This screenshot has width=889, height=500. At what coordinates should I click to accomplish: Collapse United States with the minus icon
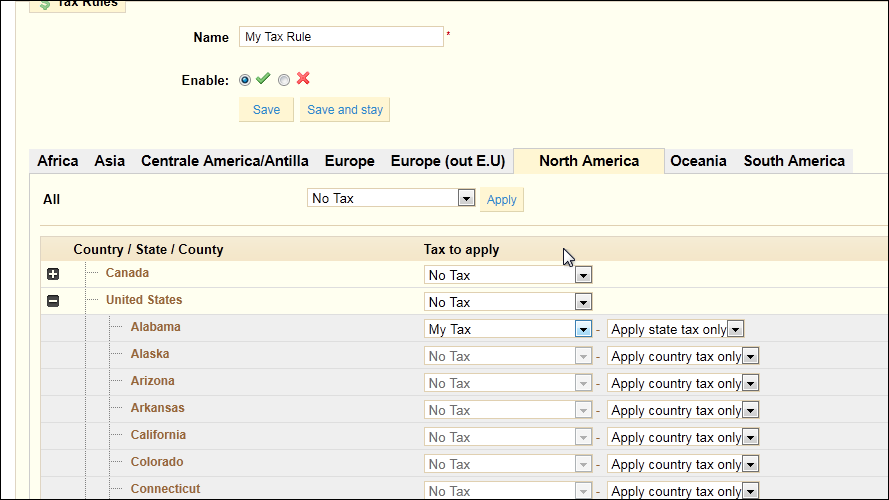[53, 301]
